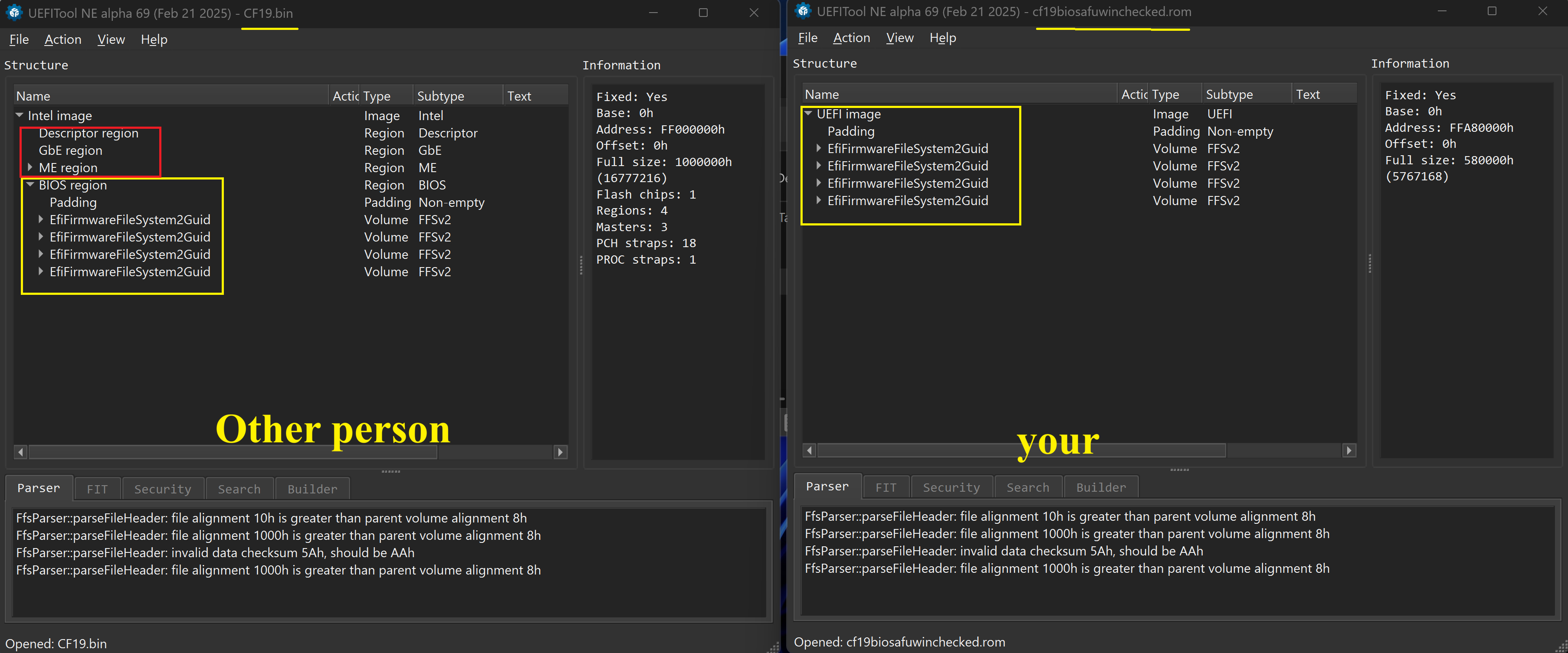Screen dimensions: 1568x653
Task: Click right scroll arrow in left Structure pane
Action: (560, 451)
